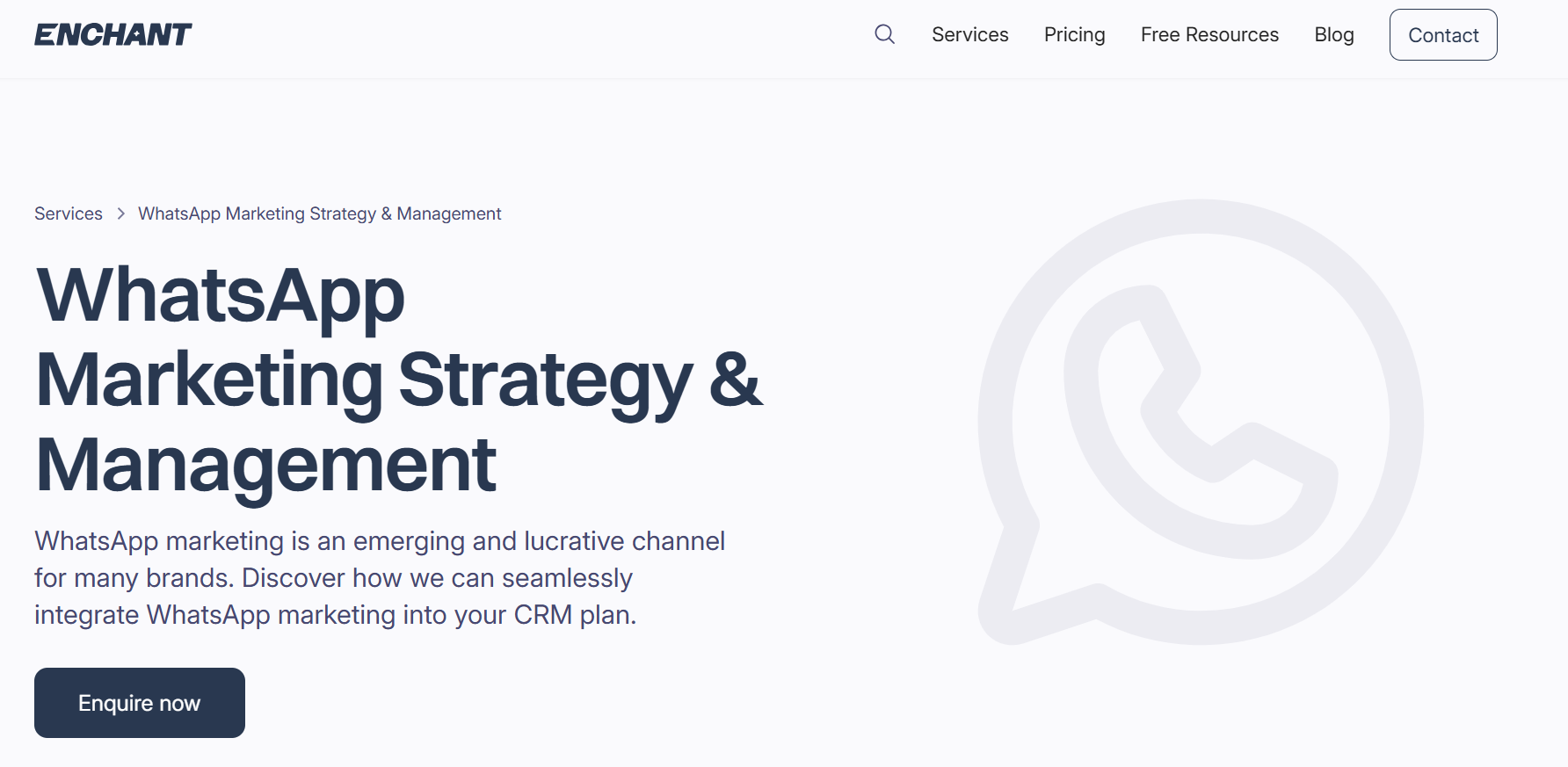Viewport: 1568px width, 767px height.
Task: Click the WhatsApp marketing description paragraph
Action: point(379,577)
